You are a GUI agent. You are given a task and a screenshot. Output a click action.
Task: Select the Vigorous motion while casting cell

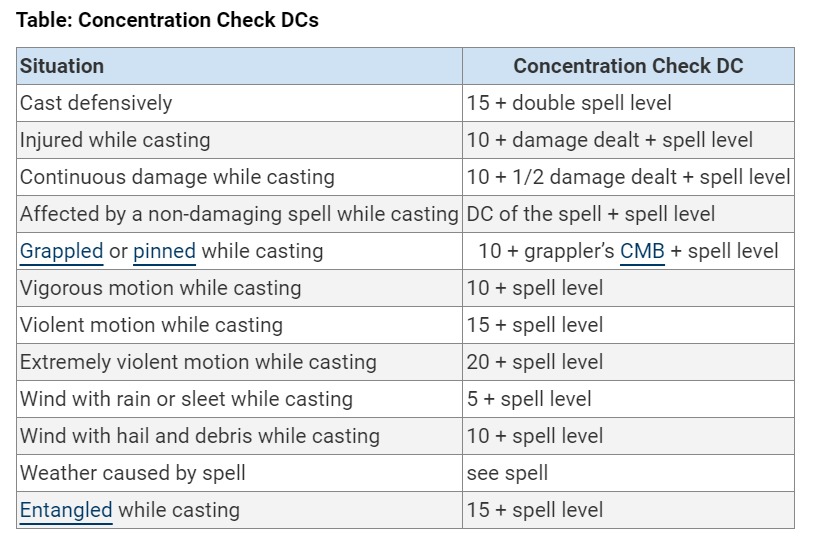click(160, 288)
